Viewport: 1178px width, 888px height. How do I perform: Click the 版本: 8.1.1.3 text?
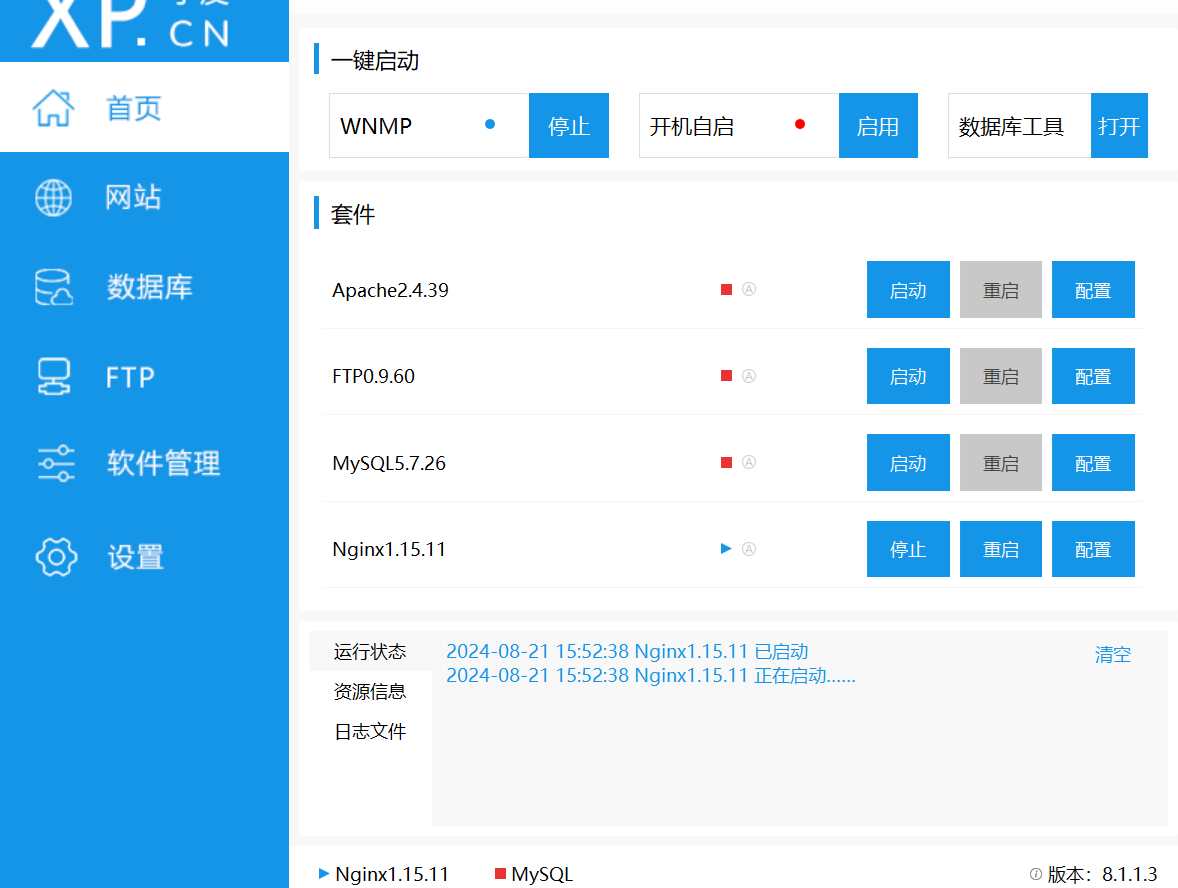tap(1102, 874)
